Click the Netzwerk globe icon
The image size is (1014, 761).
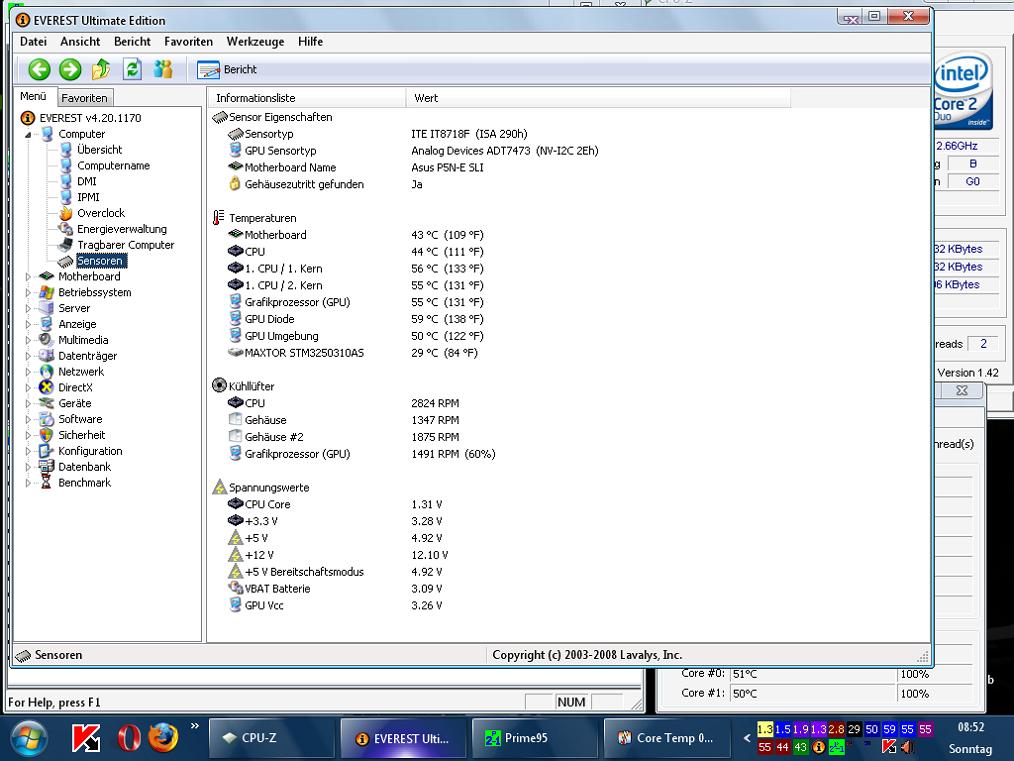coord(46,372)
